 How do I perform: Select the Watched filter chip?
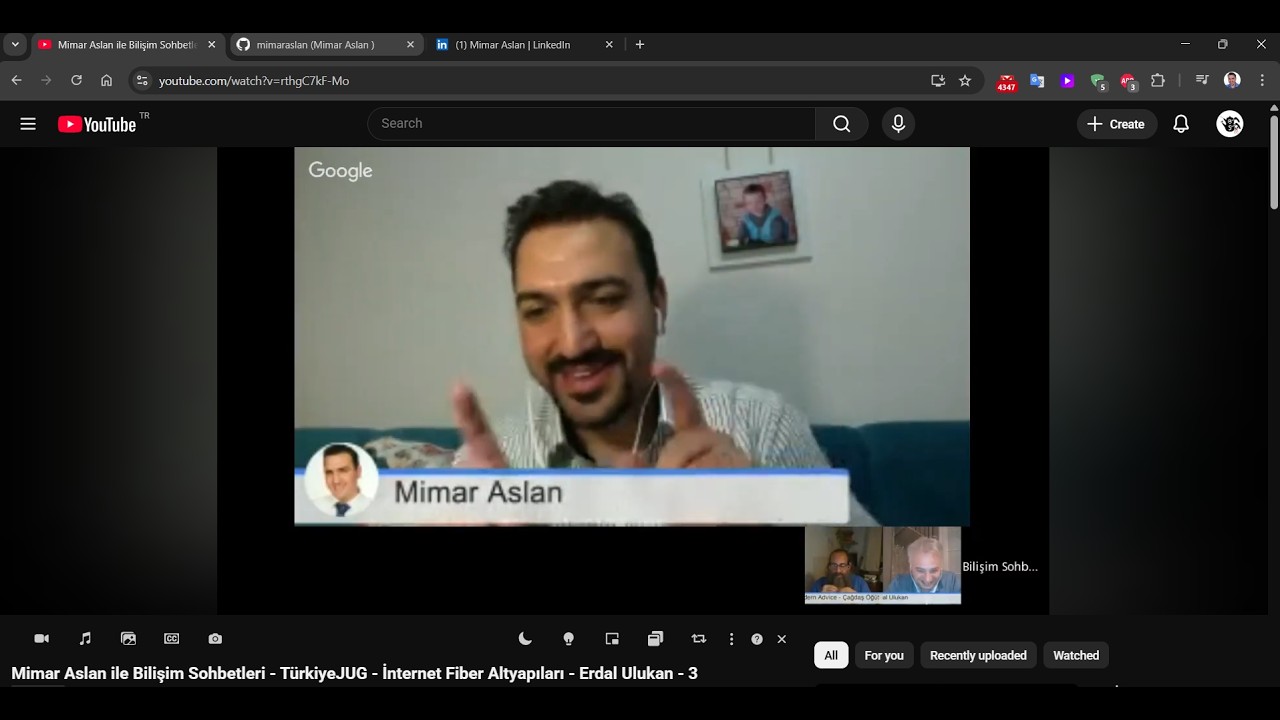[1076, 656]
